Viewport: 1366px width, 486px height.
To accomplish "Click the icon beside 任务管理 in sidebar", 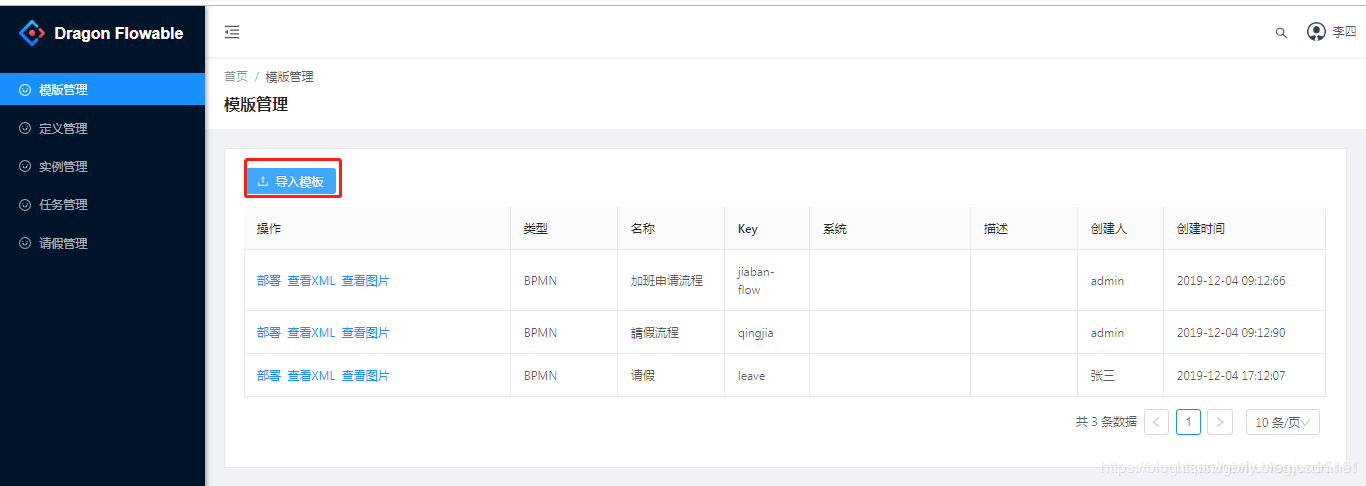I will (25, 205).
